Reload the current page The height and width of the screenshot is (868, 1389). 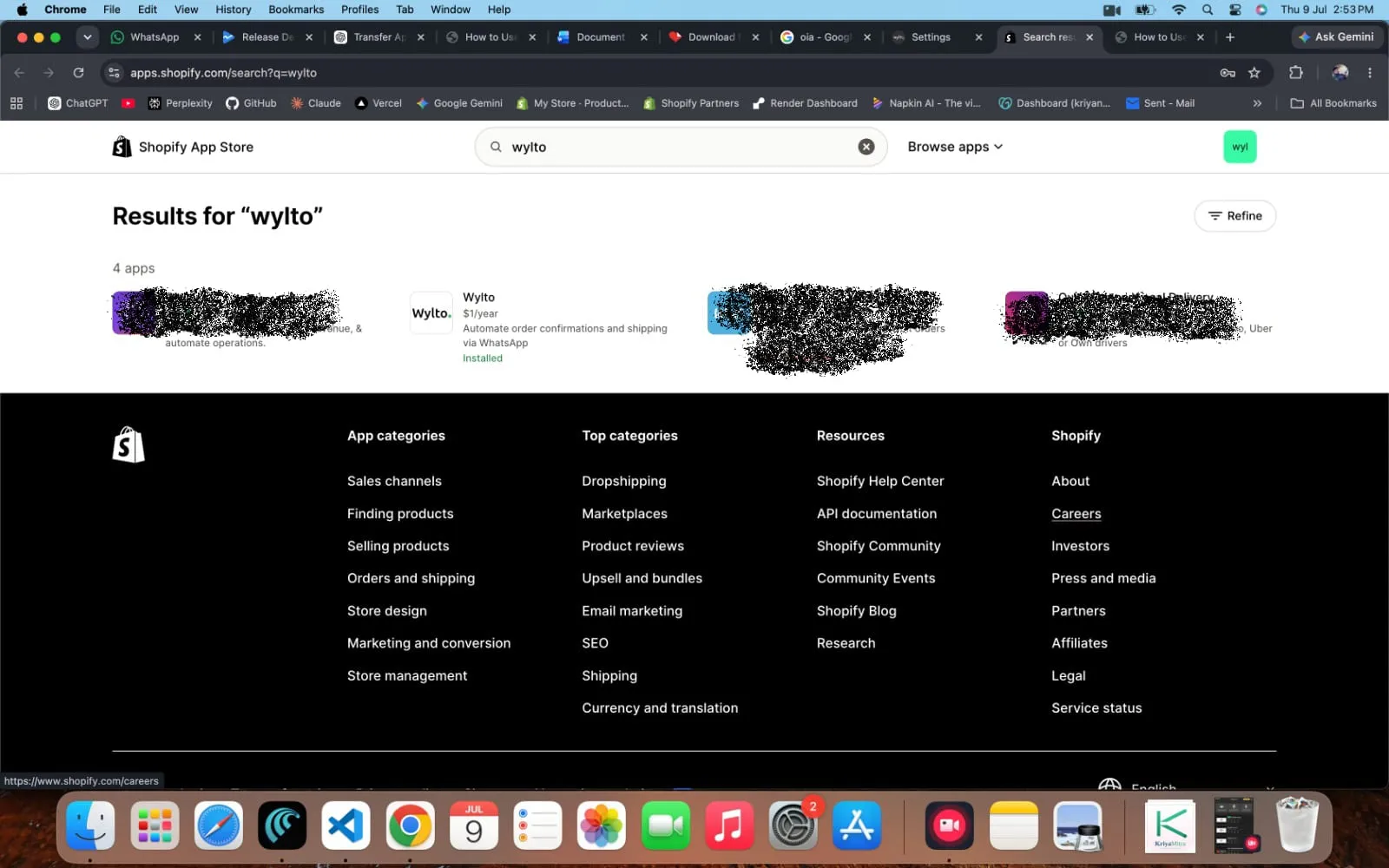coord(78,73)
